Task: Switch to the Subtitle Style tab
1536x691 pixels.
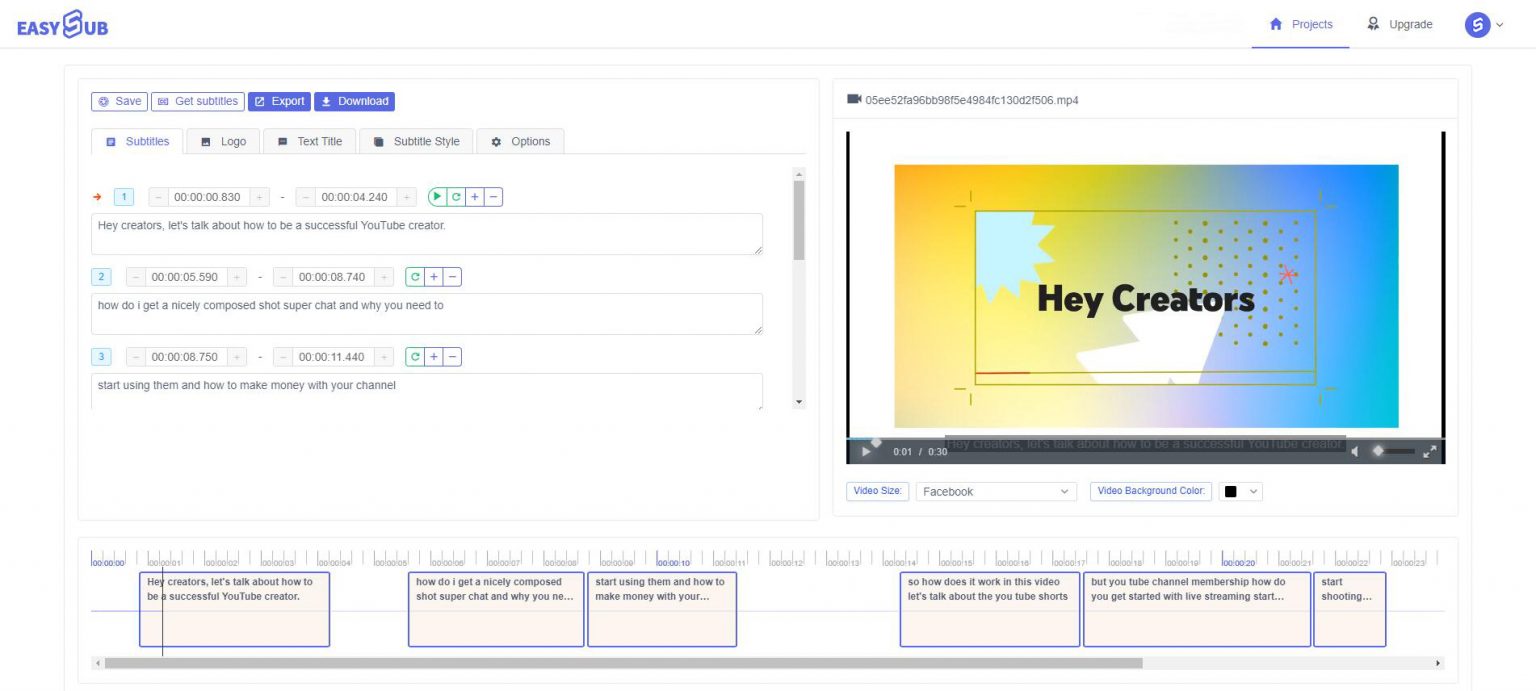Action: (x=416, y=141)
